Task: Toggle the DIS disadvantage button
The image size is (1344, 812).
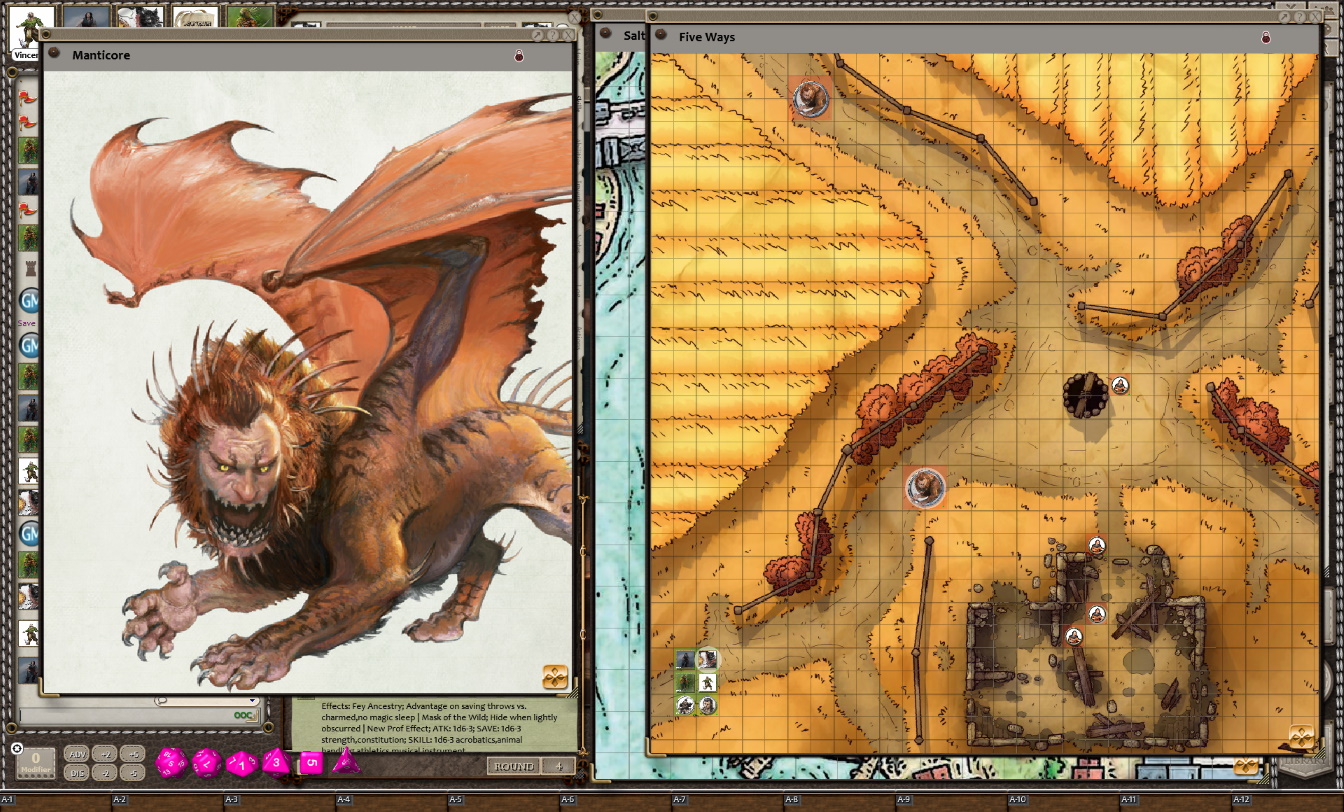Action: (x=77, y=772)
